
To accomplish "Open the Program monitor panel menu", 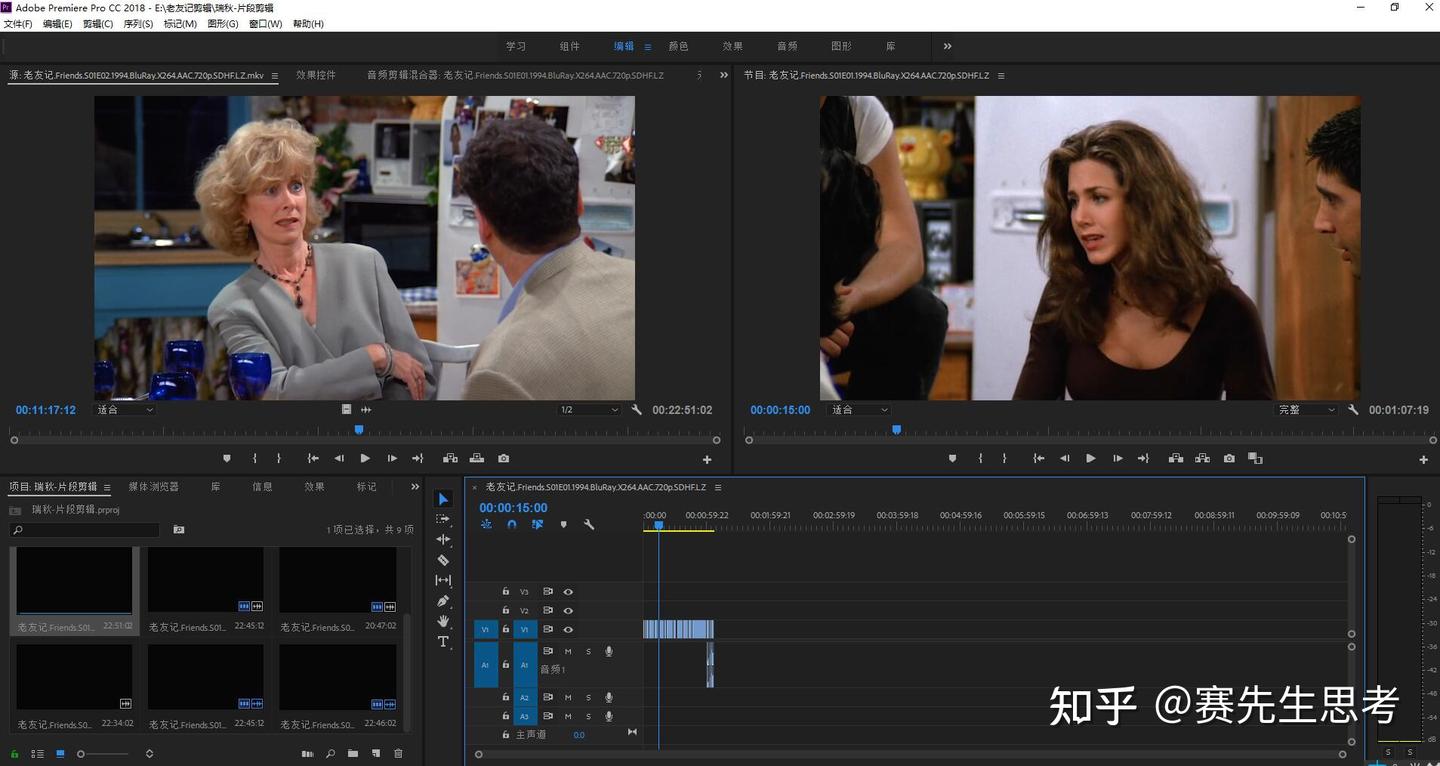I will pos(1001,75).
